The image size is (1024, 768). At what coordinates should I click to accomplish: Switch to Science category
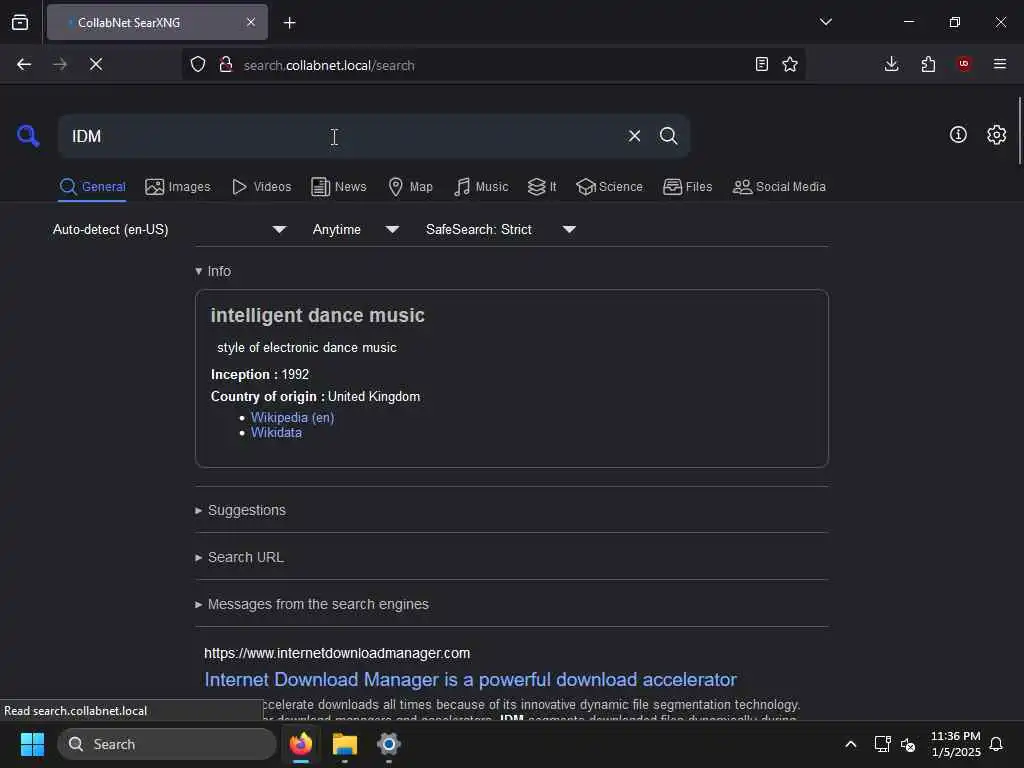coord(609,187)
